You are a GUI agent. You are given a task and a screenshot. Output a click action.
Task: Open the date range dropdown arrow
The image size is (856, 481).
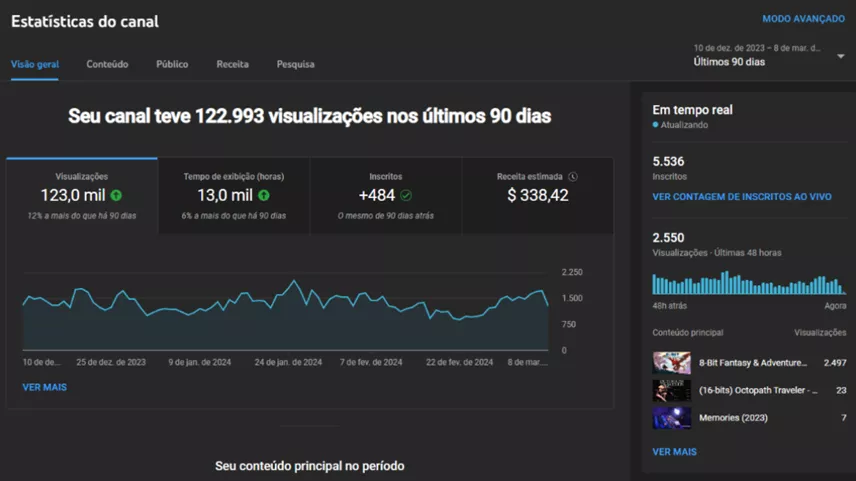[840, 56]
